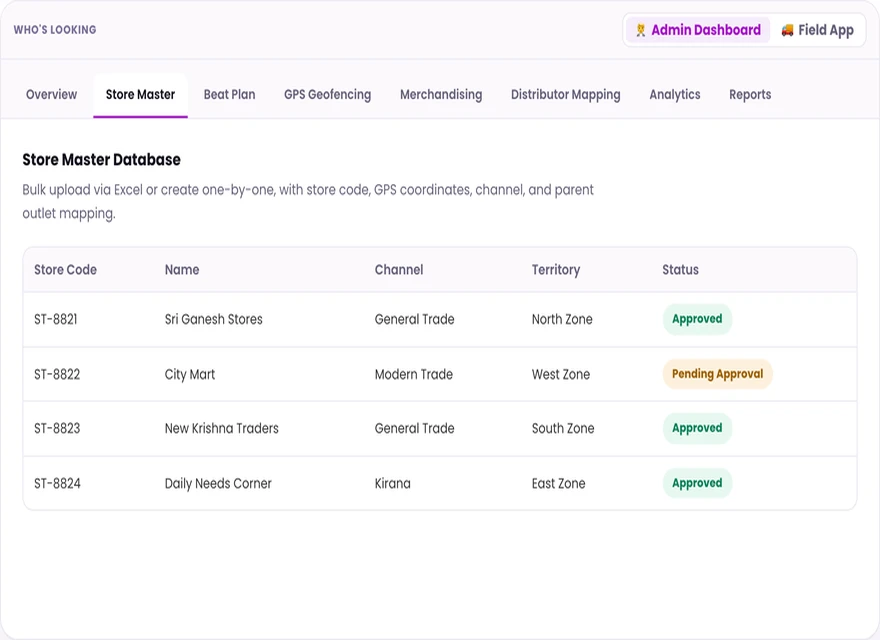The width and height of the screenshot is (880, 640).
Task: Open the Merchandising tab
Action: click(441, 94)
